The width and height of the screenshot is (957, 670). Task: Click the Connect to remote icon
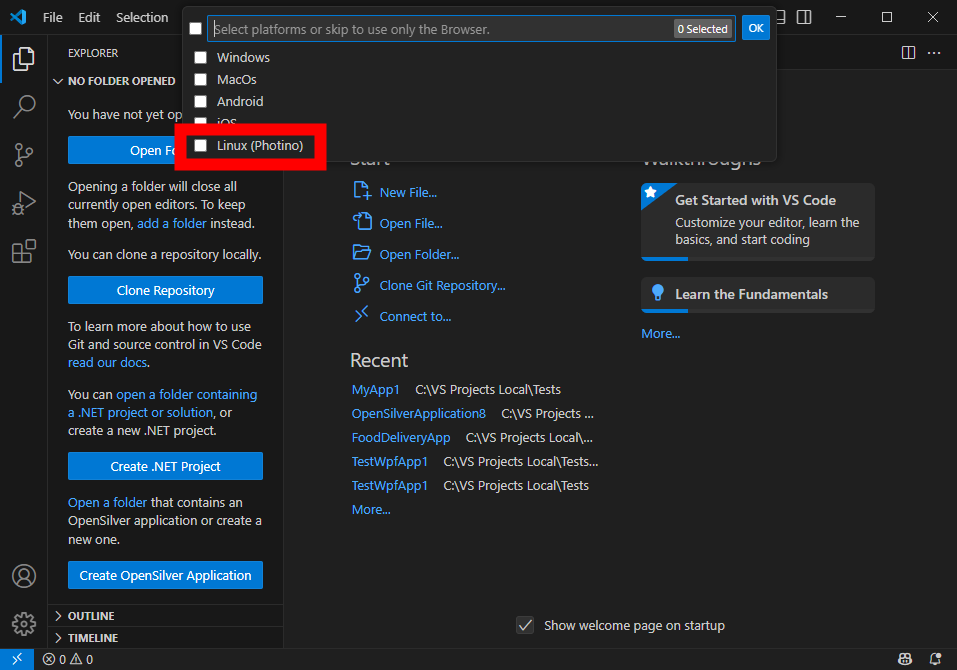tap(361, 314)
